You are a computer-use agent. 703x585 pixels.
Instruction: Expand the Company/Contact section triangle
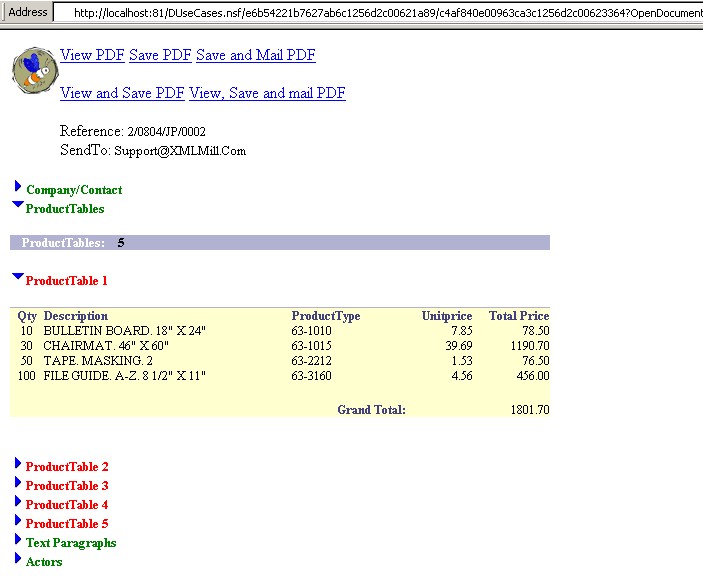click(x=18, y=186)
